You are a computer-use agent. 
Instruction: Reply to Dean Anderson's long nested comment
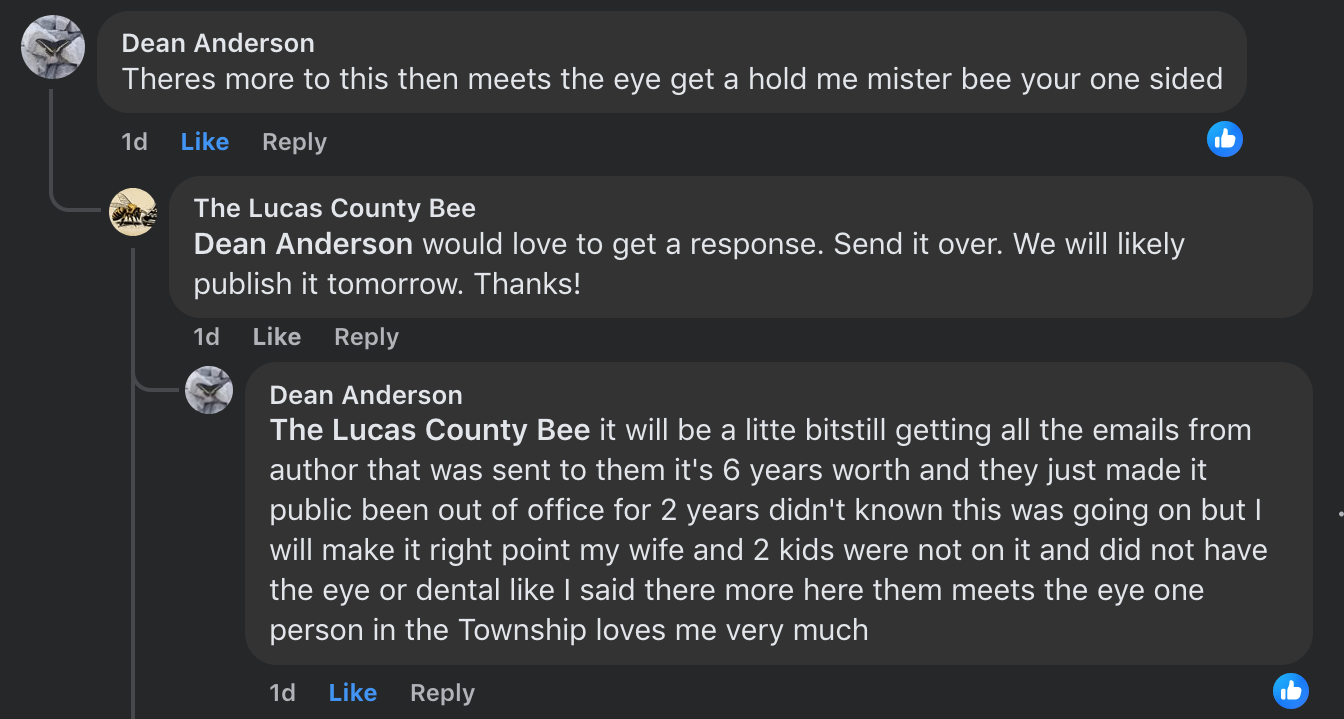pos(442,693)
